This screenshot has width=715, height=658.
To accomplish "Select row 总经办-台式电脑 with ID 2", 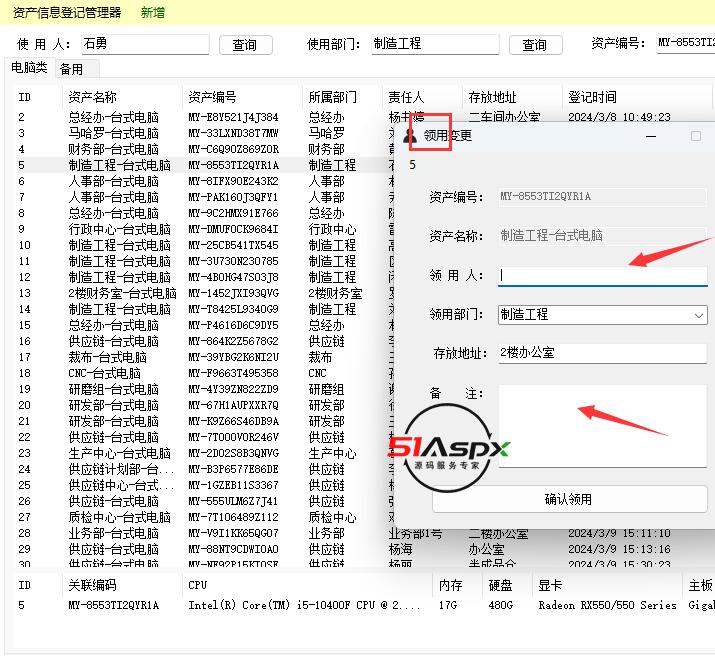I will pyautogui.click(x=114, y=117).
